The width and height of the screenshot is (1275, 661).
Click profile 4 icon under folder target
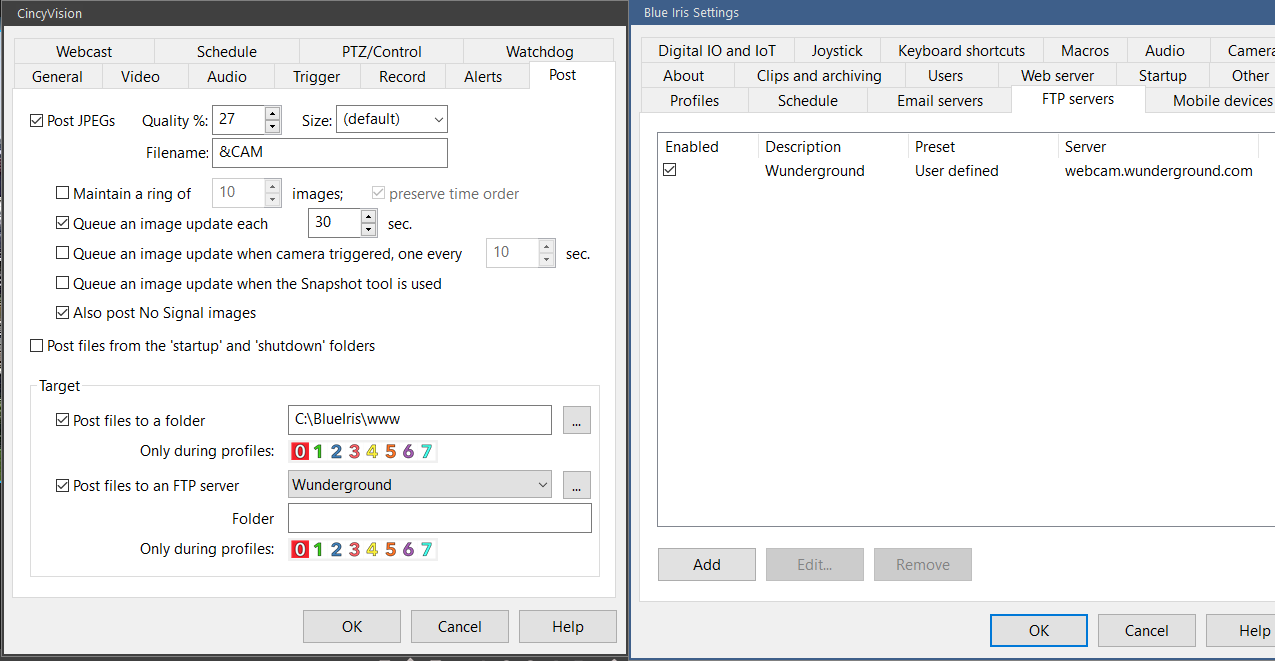pos(372,451)
